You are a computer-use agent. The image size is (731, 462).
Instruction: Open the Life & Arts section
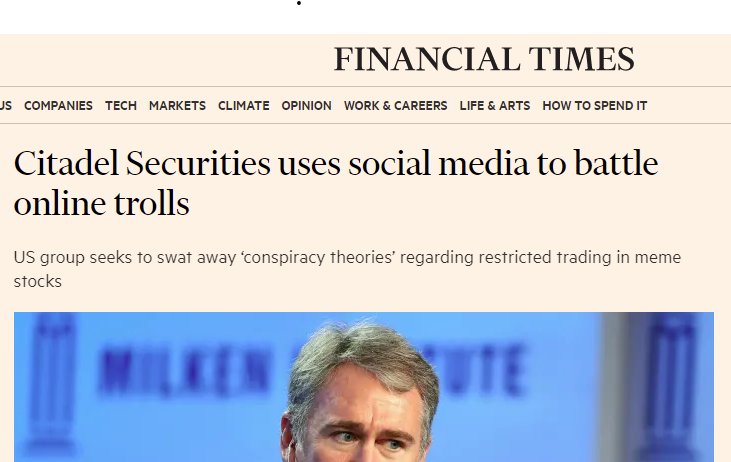point(495,106)
